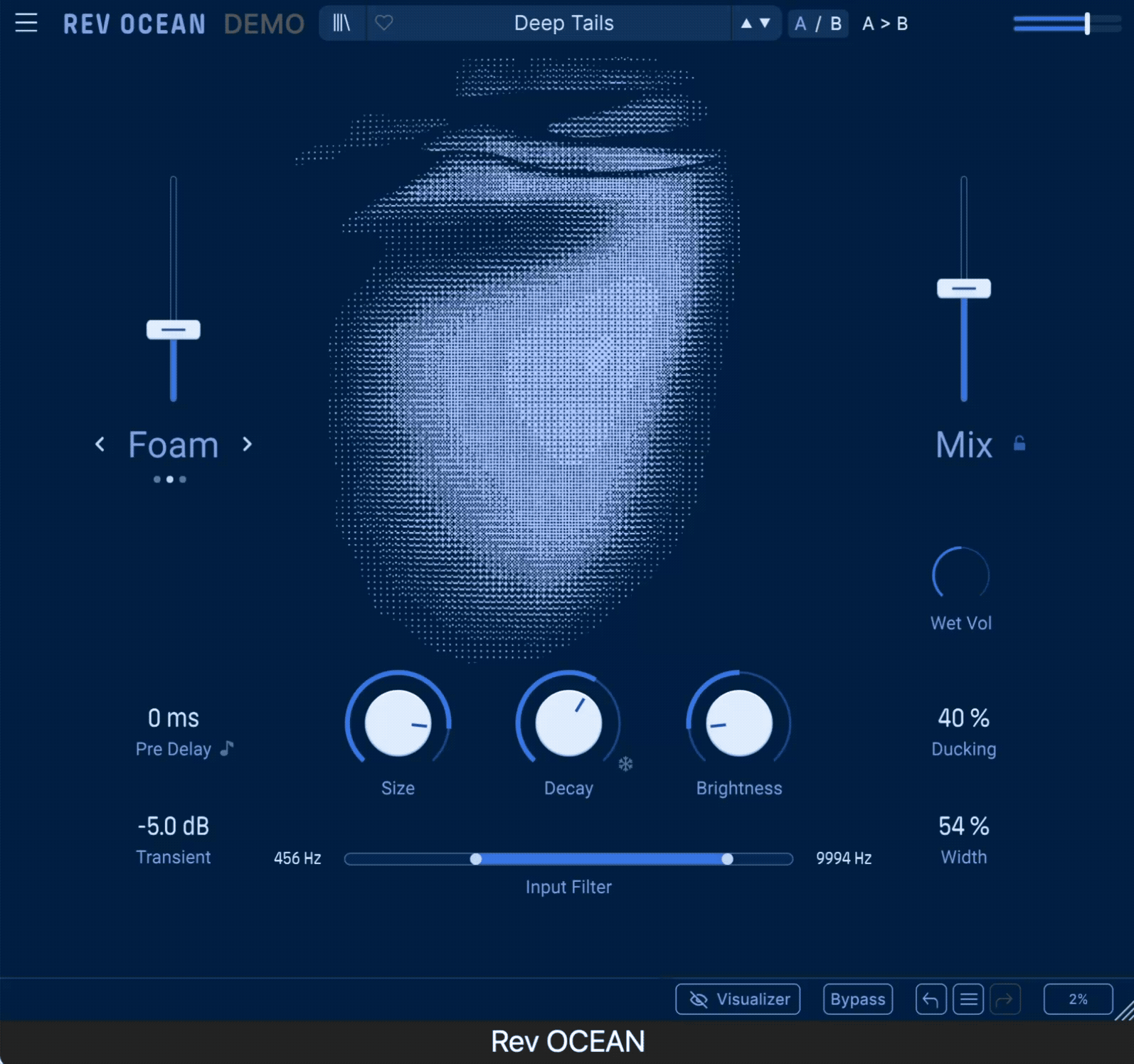Toggle Pre Delay tempo sync note icon
Screen dimensions: 1134x1064
[x=227, y=748]
